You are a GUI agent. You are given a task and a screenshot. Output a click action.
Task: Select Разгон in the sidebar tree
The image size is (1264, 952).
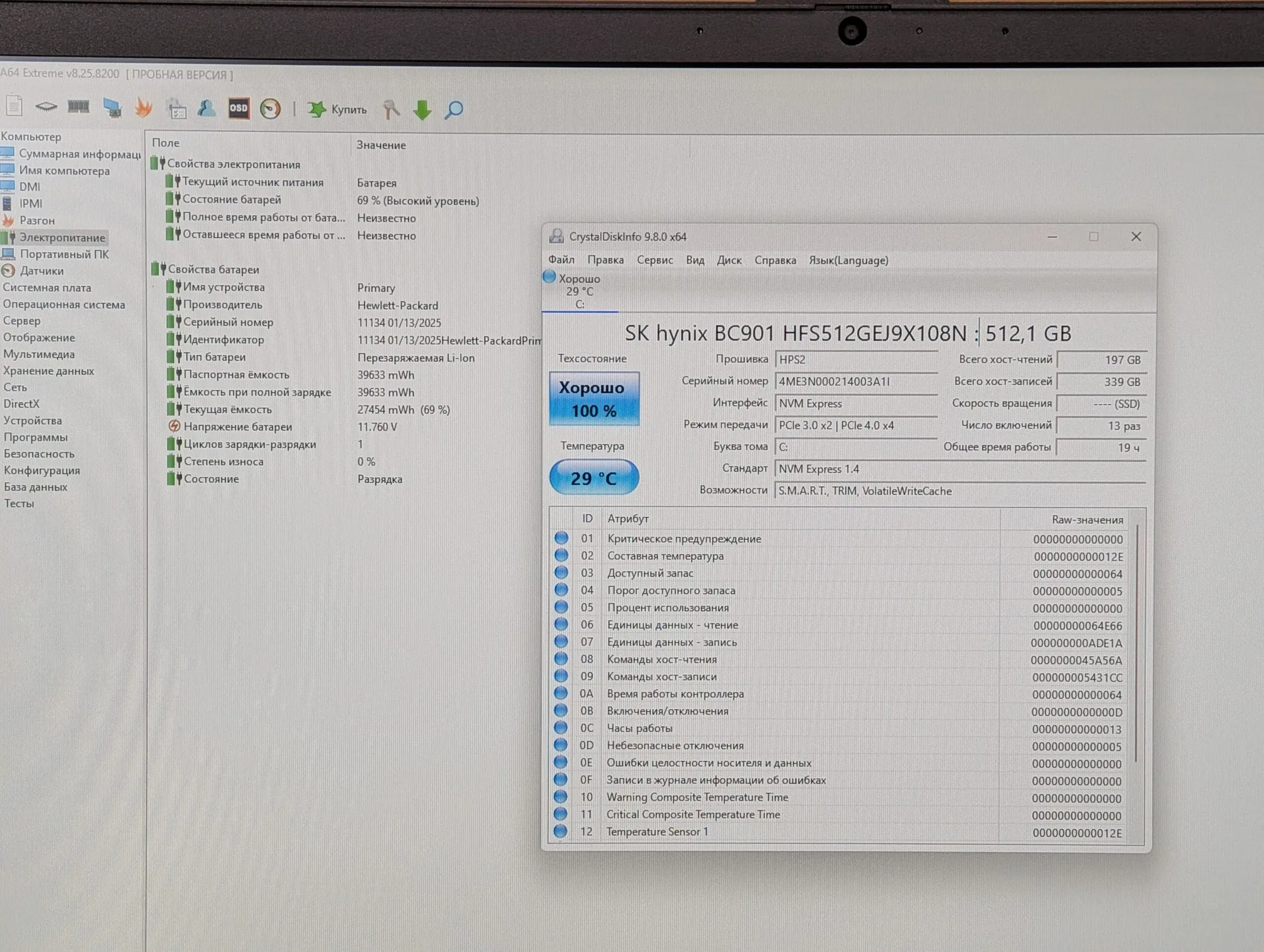tap(28, 221)
